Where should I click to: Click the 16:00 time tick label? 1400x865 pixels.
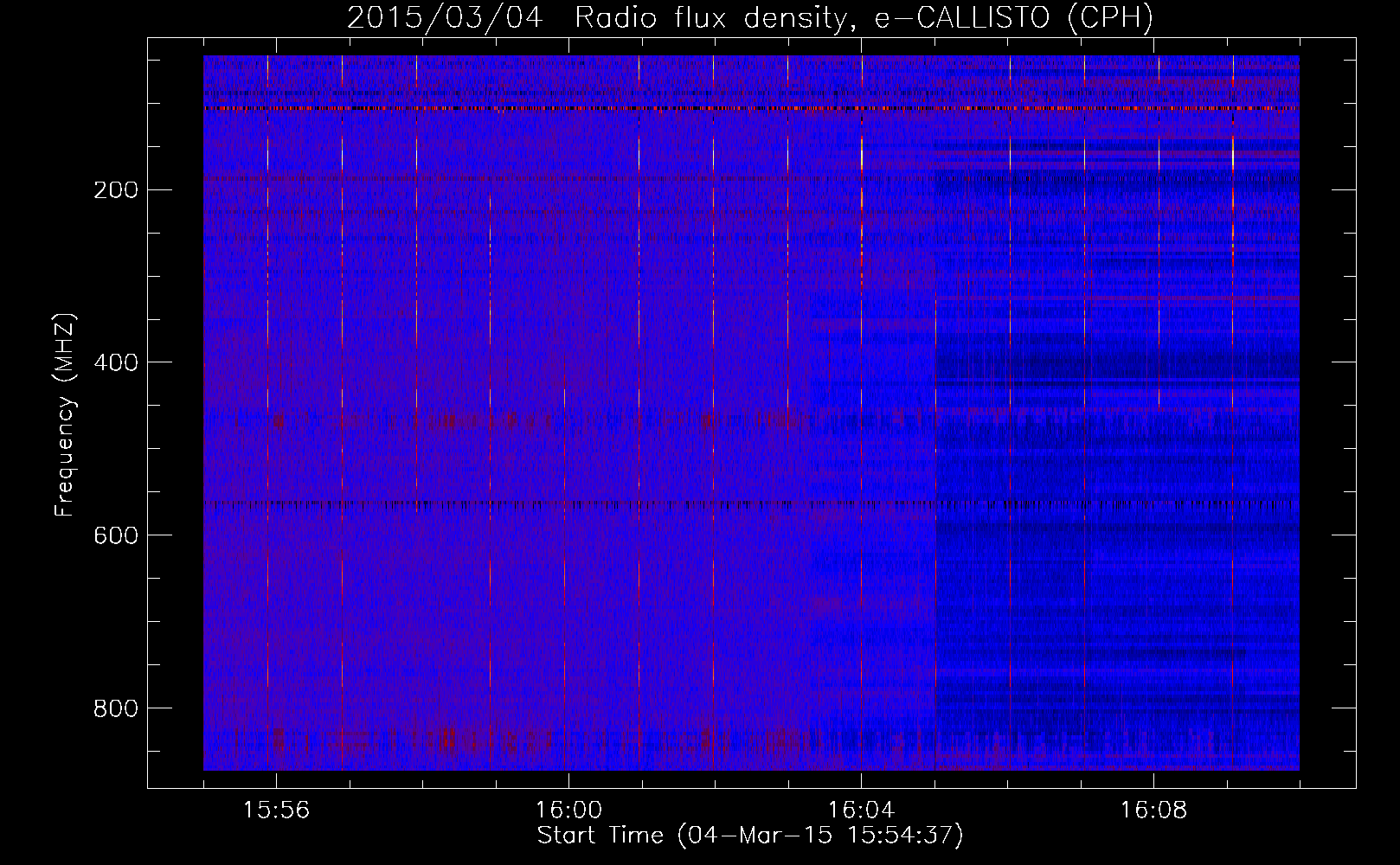tap(568, 811)
